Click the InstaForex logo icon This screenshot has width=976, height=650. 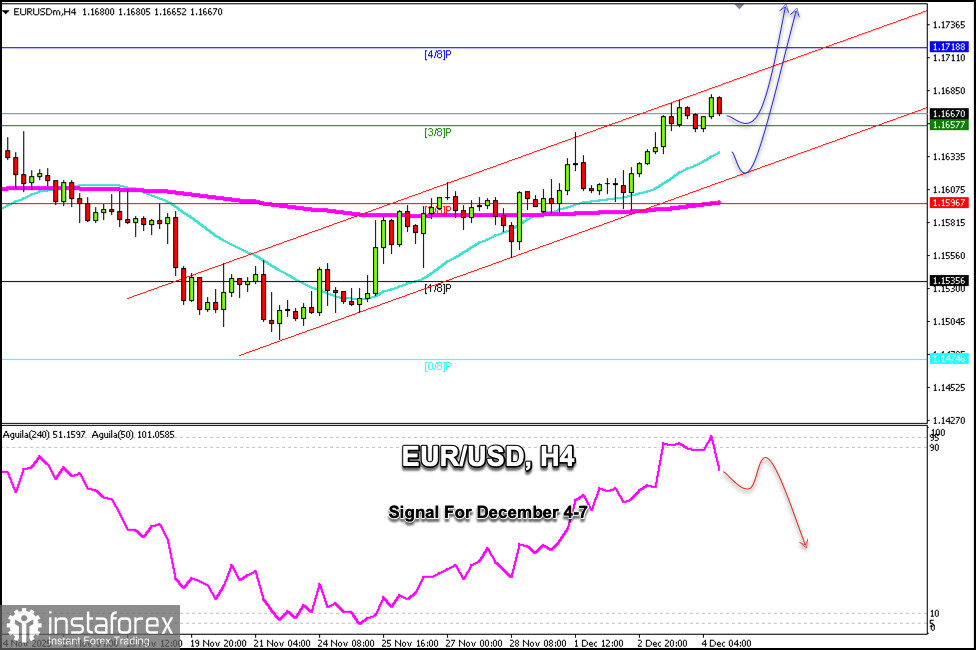tap(22, 623)
